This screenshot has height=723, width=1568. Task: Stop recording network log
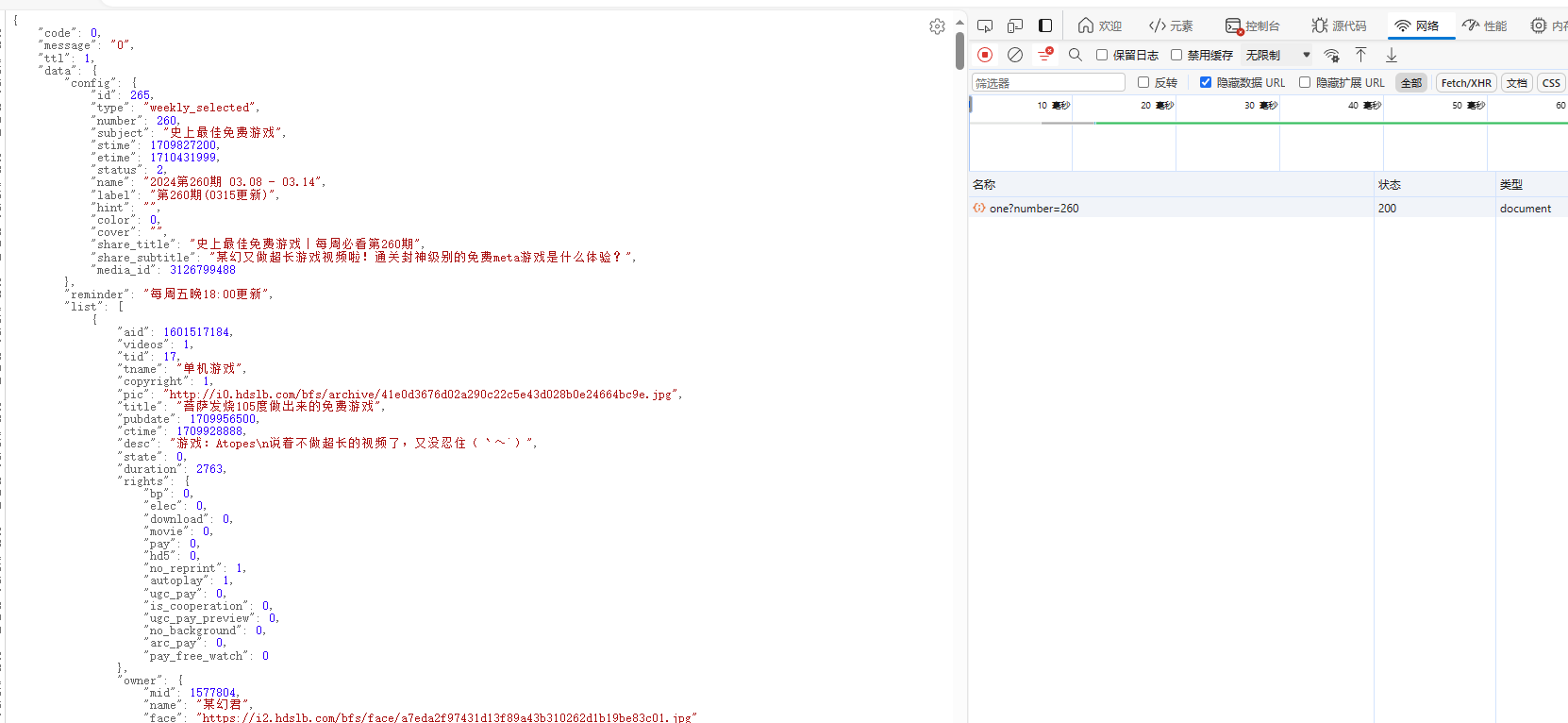(x=985, y=55)
